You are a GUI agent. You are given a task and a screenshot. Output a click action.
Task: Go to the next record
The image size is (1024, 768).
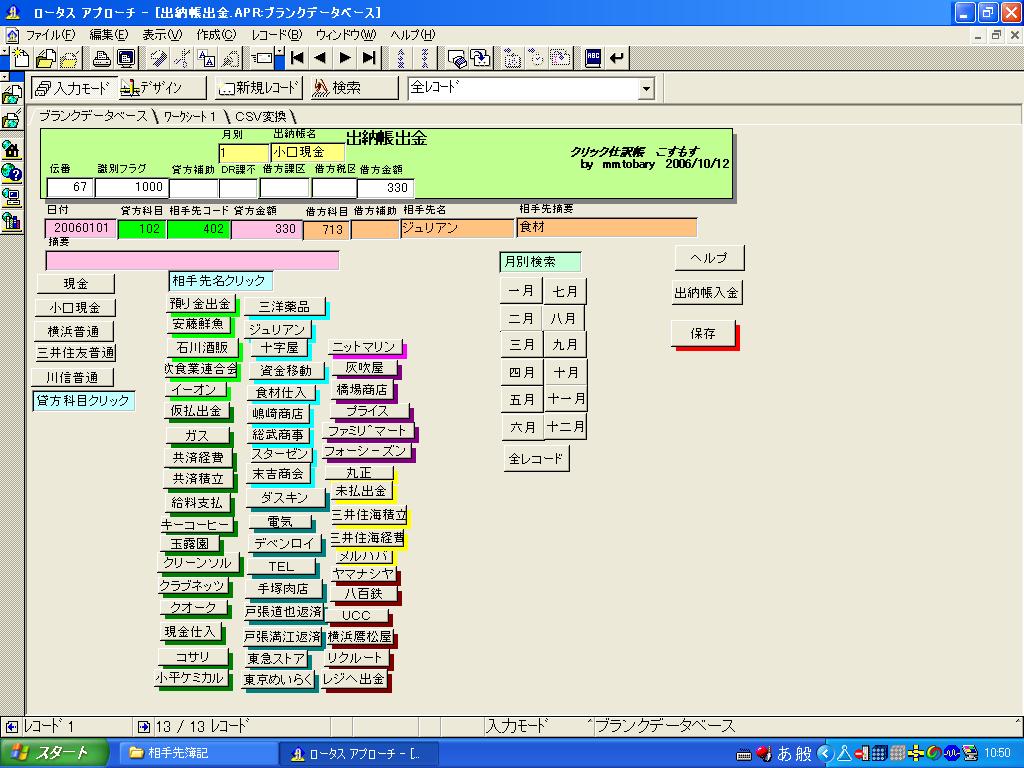click(x=345, y=58)
